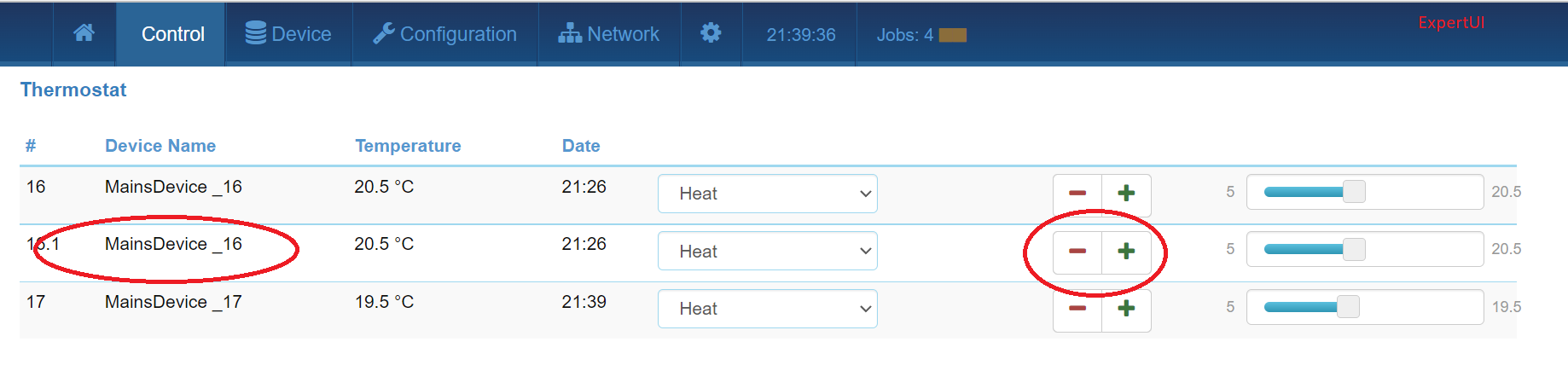This screenshot has width=1568, height=365.
Task: Expand Heat mode dropdown in first row
Action: point(767,194)
